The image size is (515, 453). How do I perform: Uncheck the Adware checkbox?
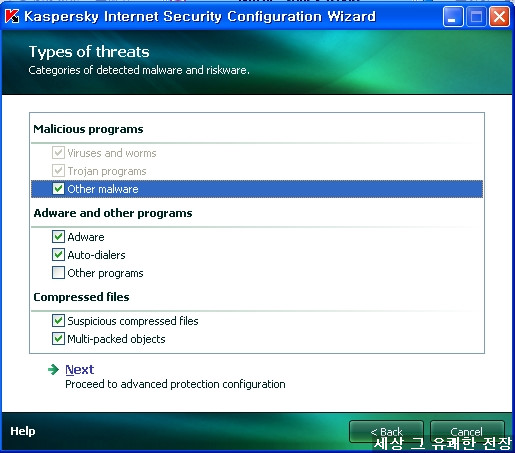pyautogui.click(x=58, y=237)
